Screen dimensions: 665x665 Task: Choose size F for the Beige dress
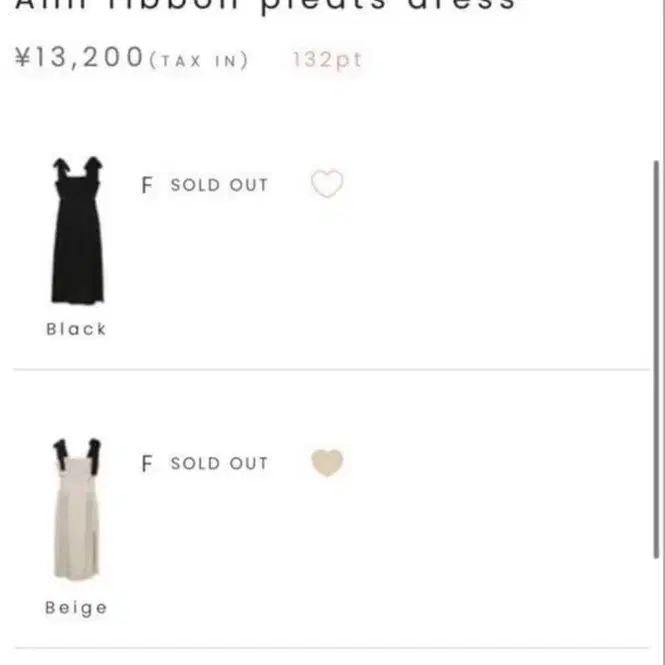pos(147,464)
